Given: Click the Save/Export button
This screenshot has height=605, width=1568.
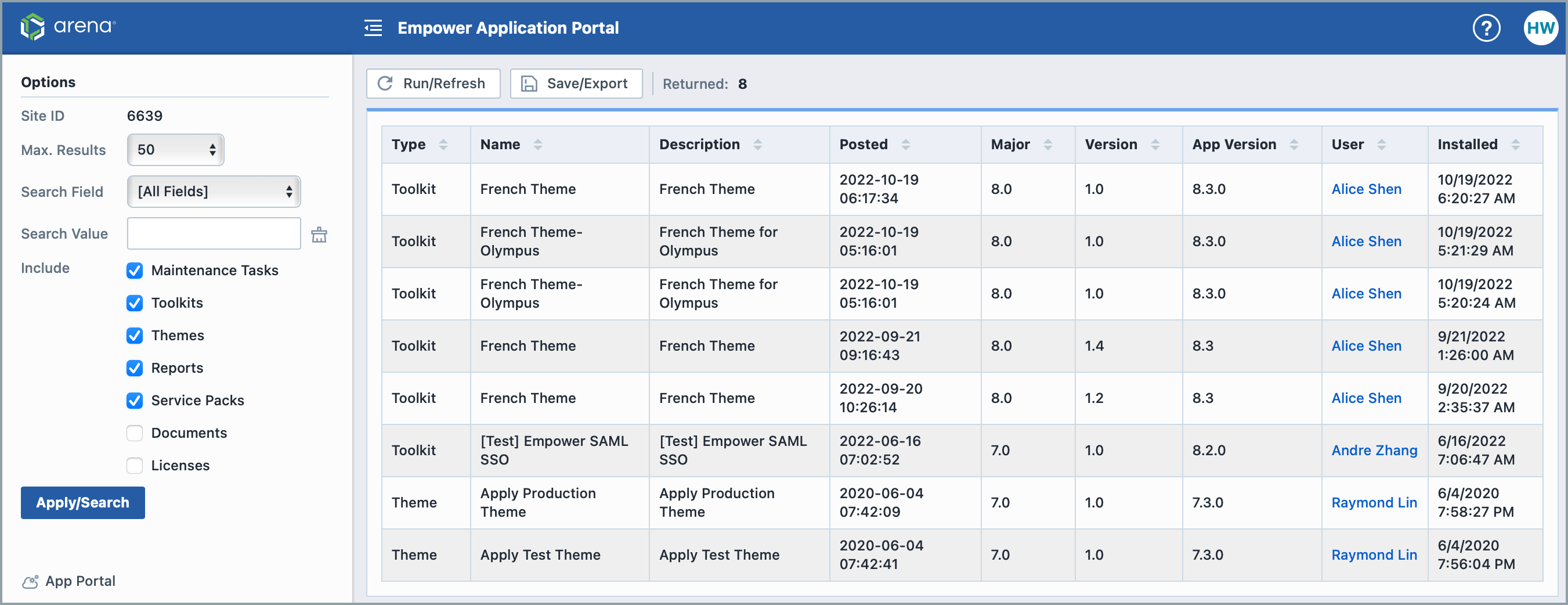Looking at the screenshot, I should 576,84.
